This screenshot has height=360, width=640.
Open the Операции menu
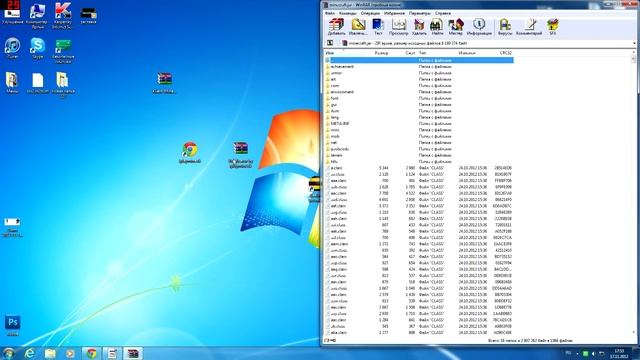[370, 13]
